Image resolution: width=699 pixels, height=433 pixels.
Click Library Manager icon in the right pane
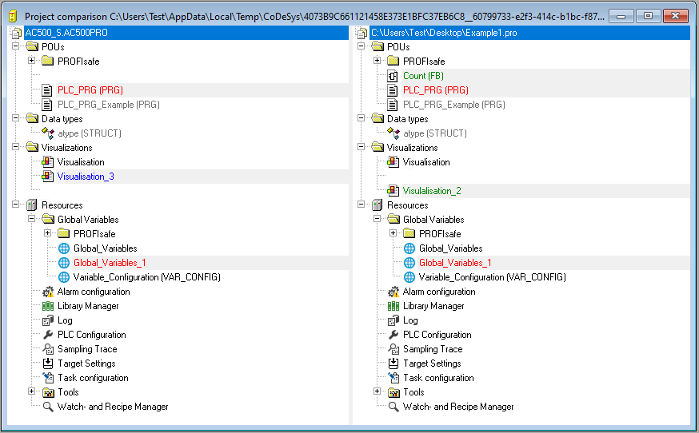pos(393,306)
